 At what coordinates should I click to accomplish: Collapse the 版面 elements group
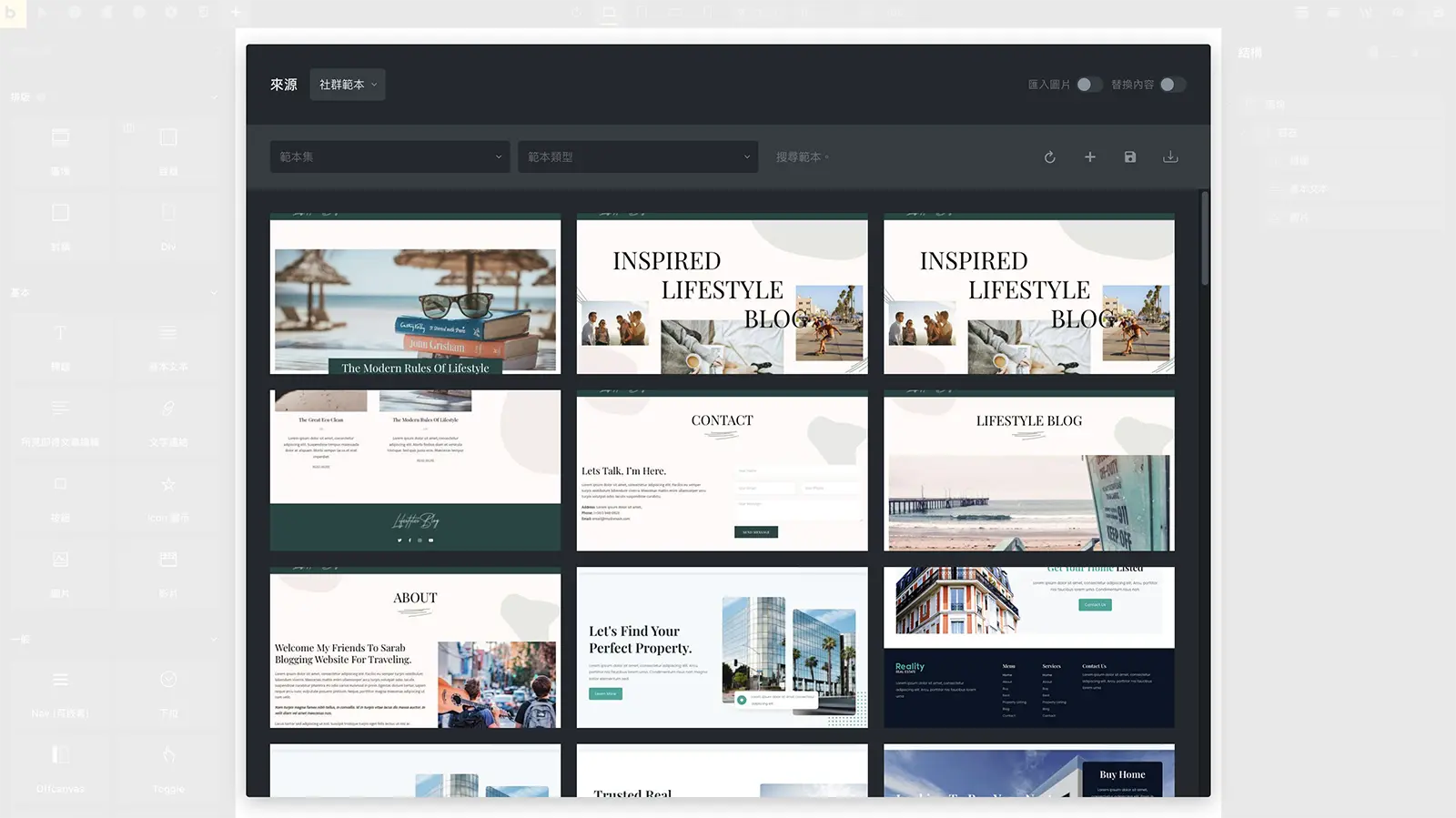click(215, 96)
